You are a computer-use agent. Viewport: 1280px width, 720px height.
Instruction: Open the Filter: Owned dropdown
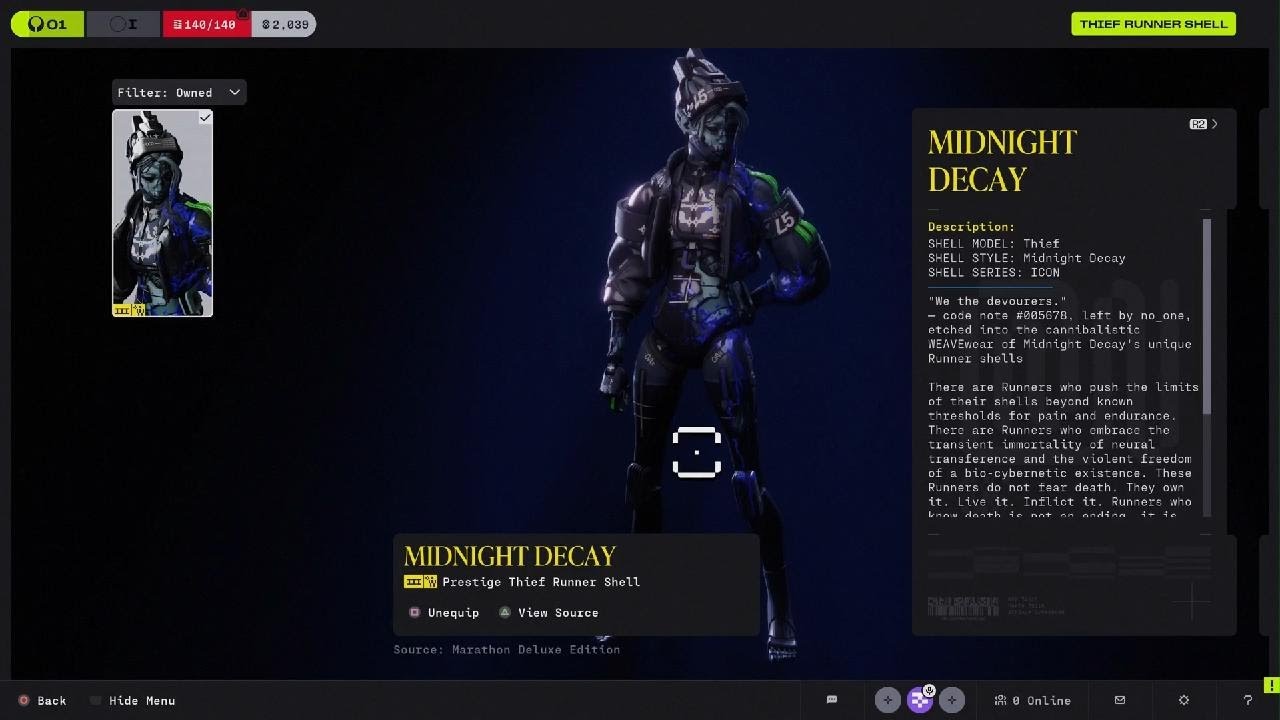[x=179, y=92]
